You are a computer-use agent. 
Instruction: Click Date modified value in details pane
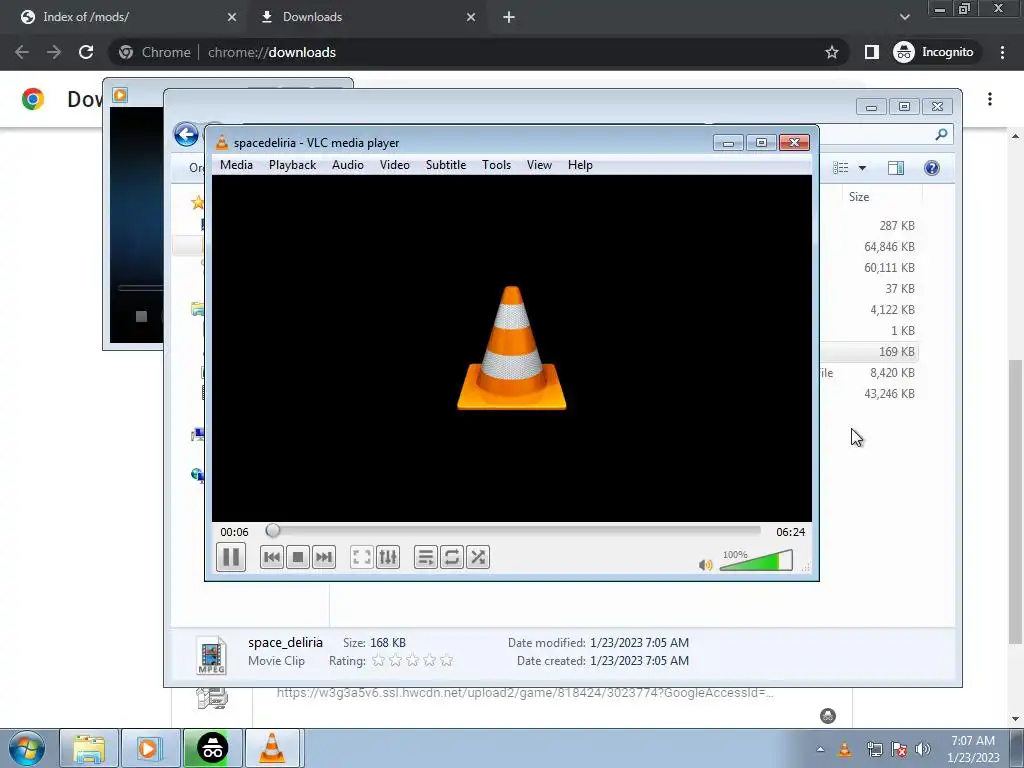639,643
